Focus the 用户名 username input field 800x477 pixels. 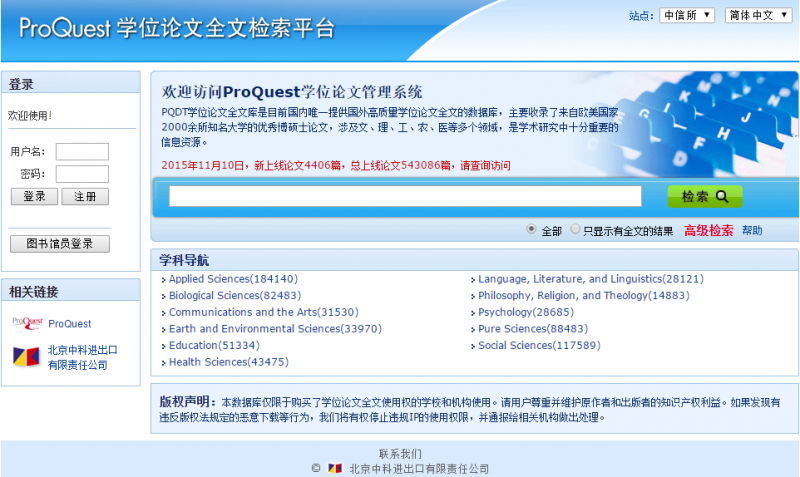pyautogui.click(x=82, y=152)
